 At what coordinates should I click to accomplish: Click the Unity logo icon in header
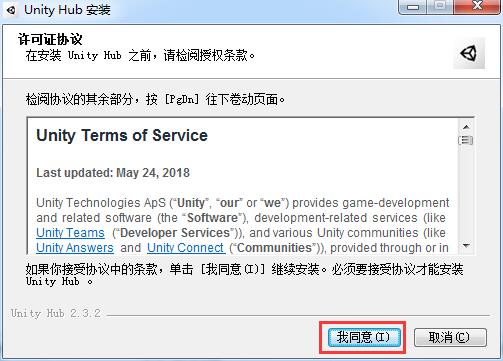(x=469, y=53)
